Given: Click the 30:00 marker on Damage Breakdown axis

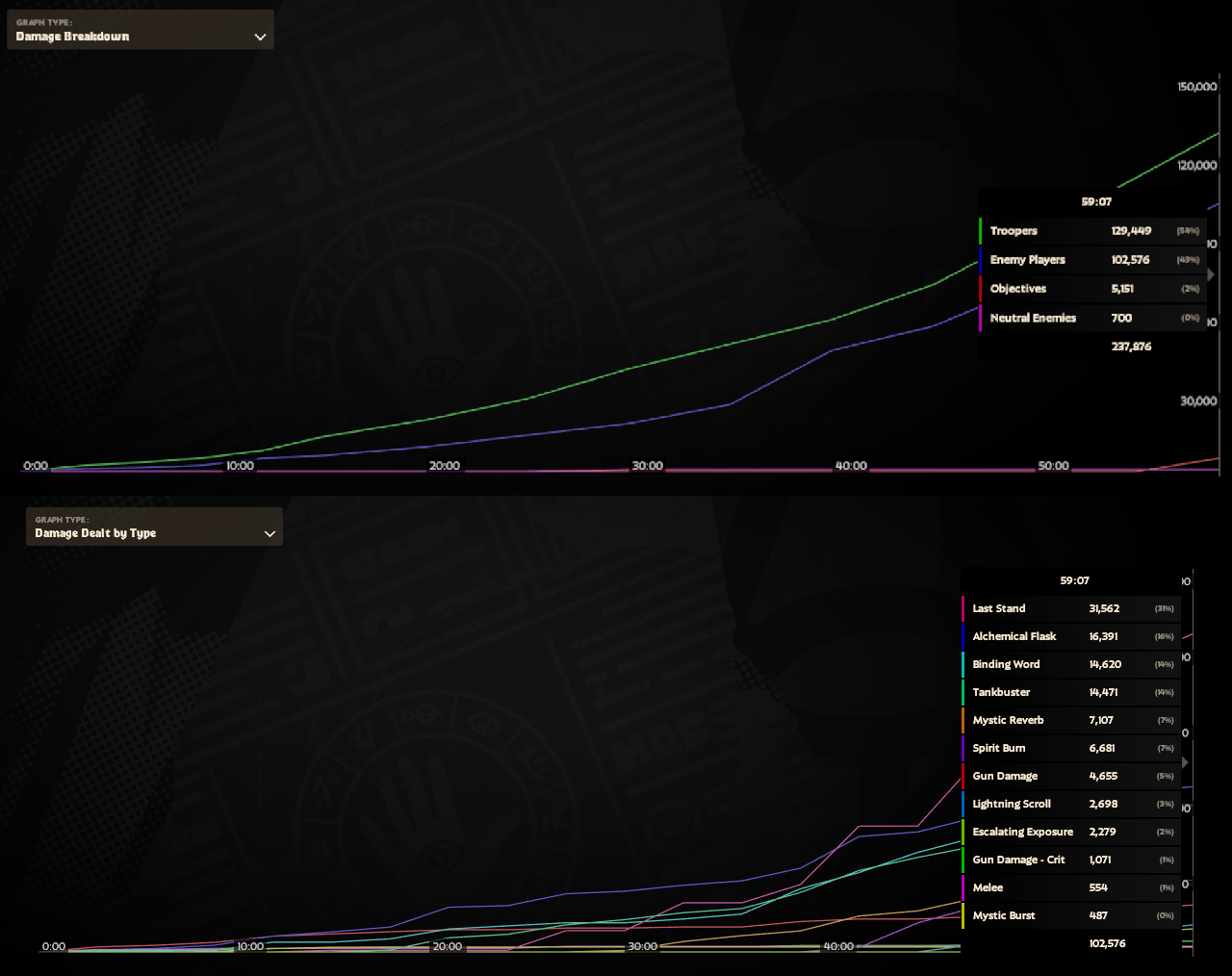Looking at the screenshot, I should [x=648, y=466].
